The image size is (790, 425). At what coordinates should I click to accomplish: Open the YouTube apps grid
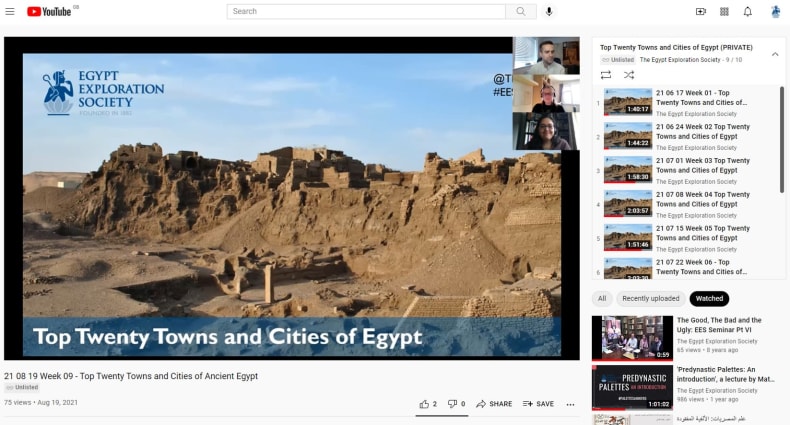724,11
